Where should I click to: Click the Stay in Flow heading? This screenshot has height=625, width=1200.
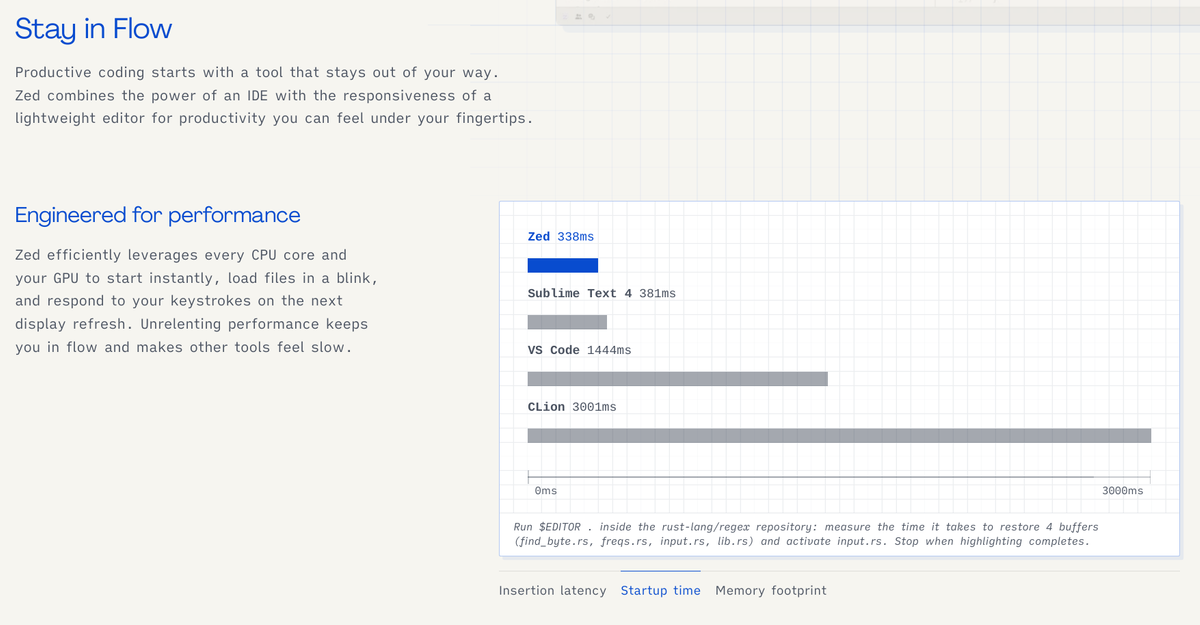click(93, 29)
